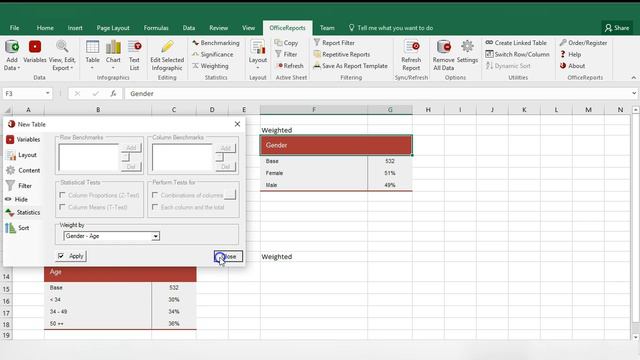
Task: Select Filter in New Table dialog sidebar
Action: coord(19,186)
